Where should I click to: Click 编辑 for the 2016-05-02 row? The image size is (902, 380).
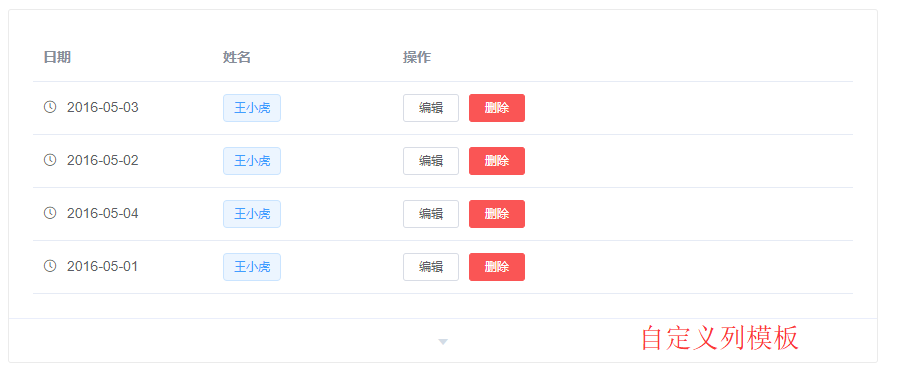(431, 161)
